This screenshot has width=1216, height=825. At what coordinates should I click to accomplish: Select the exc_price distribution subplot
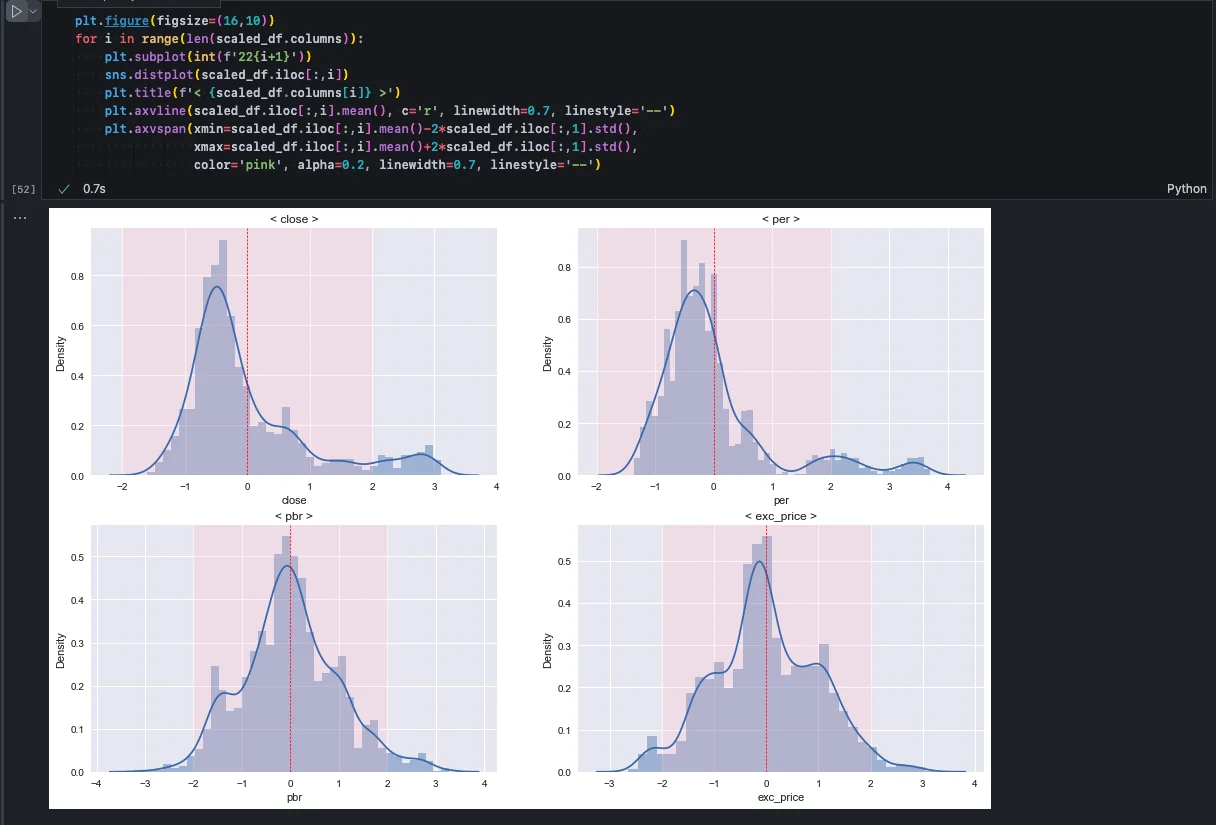(x=780, y=649)
